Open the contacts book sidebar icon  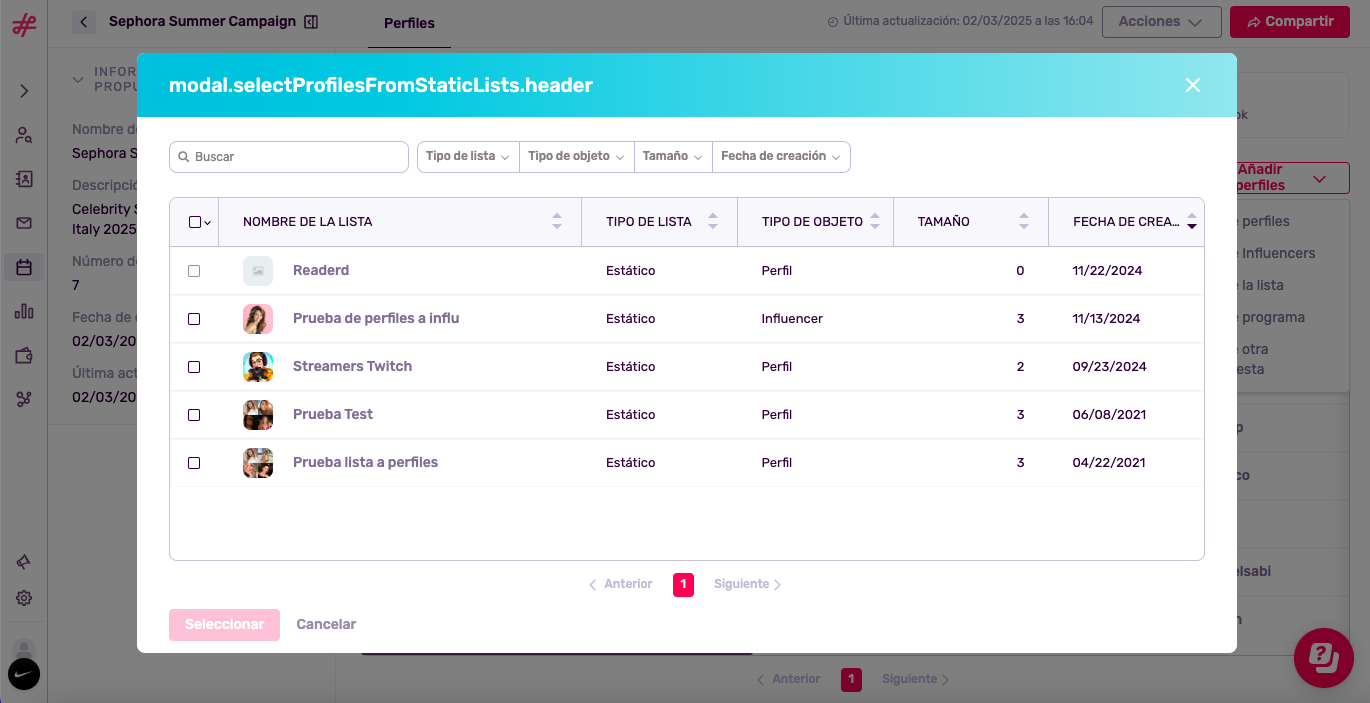coord(24,179)
